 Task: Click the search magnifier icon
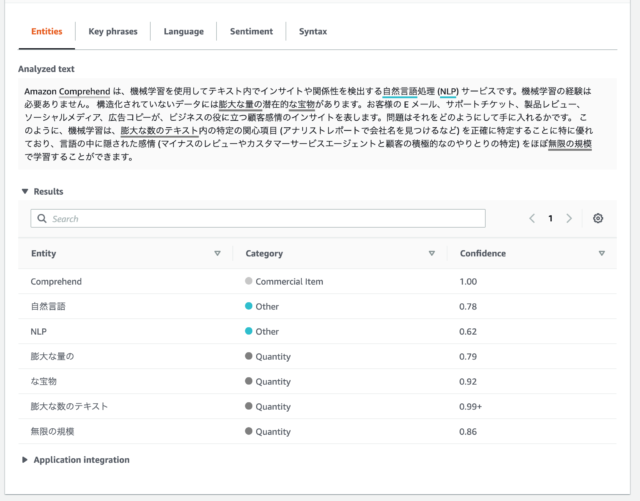coord(42,218)
